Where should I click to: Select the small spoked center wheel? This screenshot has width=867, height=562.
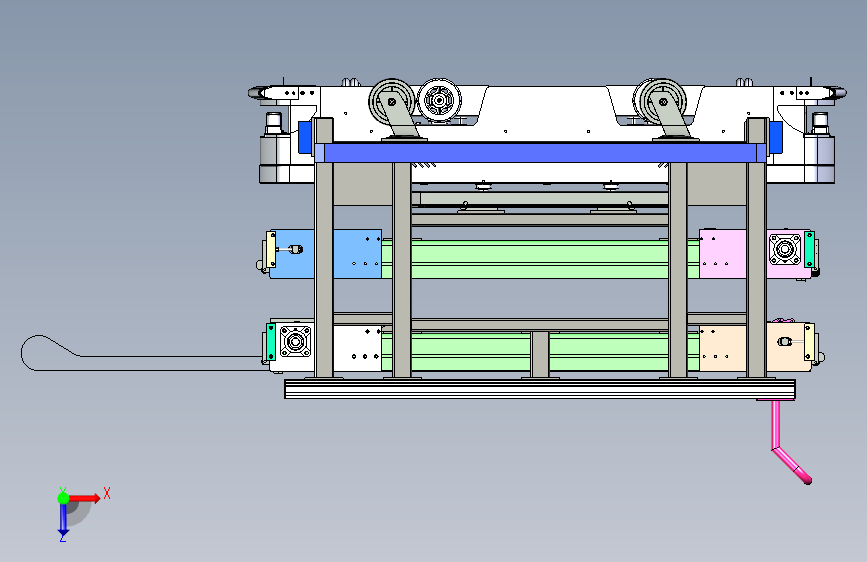pos(439,100)
